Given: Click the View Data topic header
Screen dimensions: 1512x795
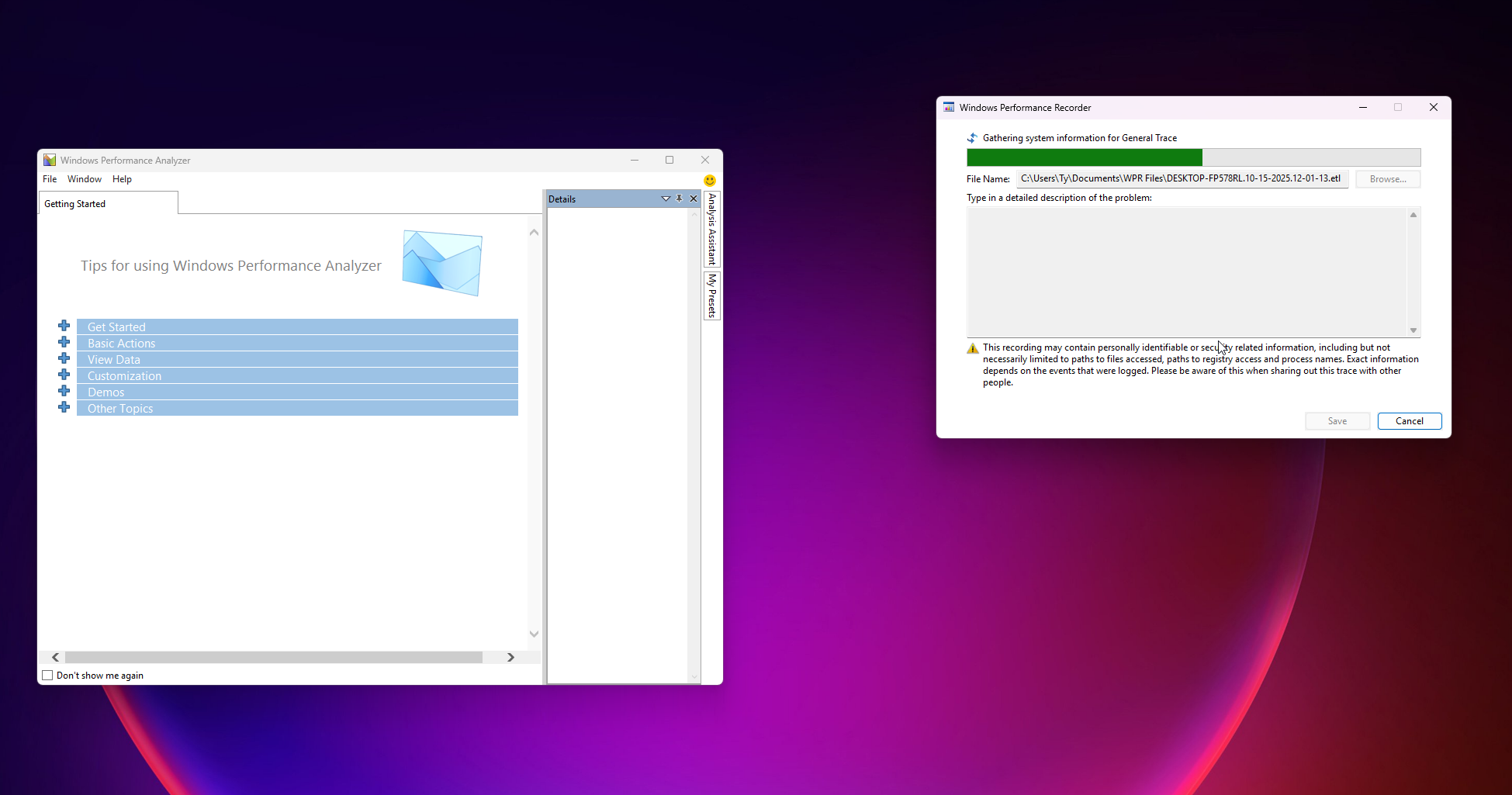Looking at the screenshot, I should click(x=297, y=359).
